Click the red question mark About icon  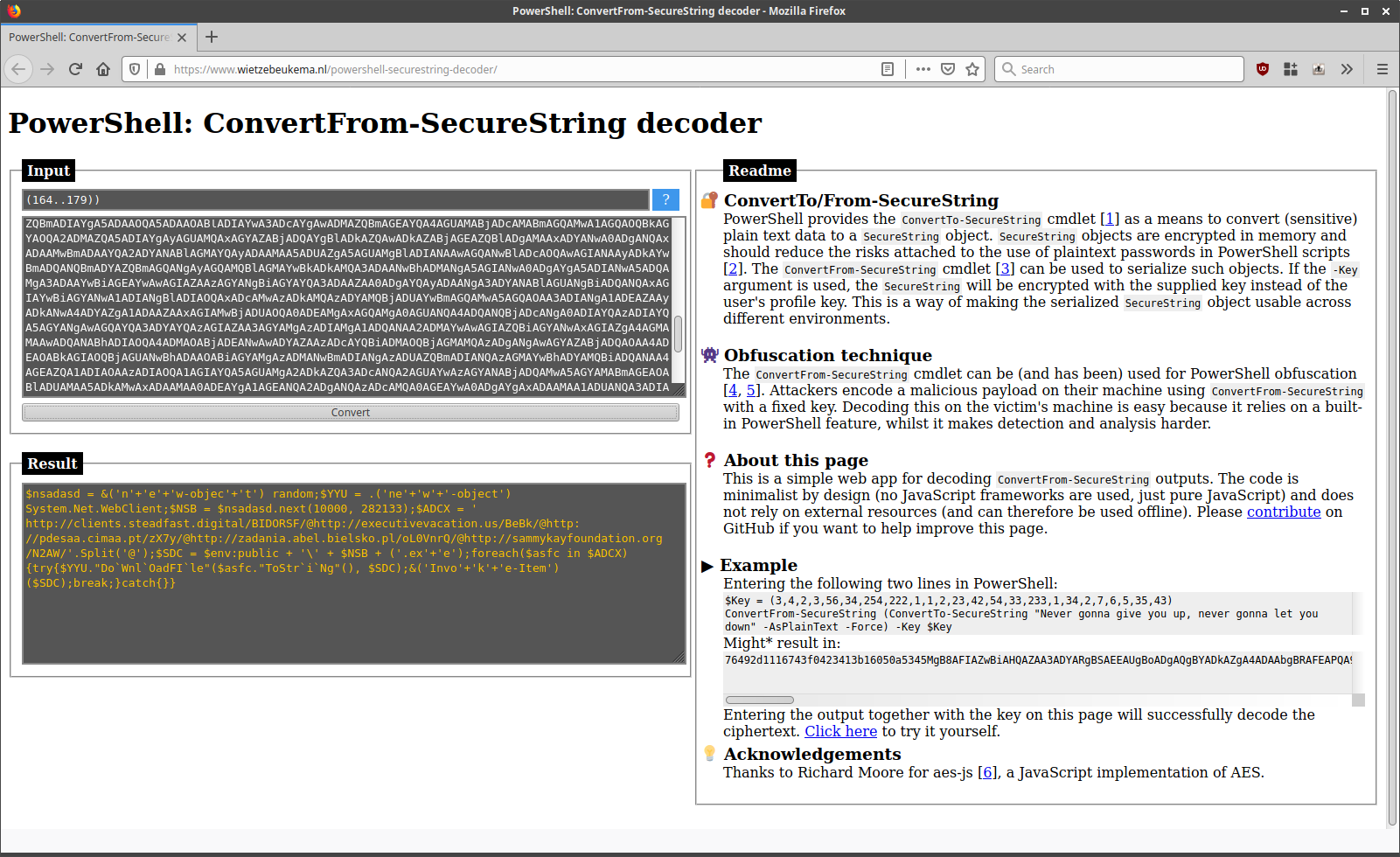pyautogui.click(x=709, y=460)
